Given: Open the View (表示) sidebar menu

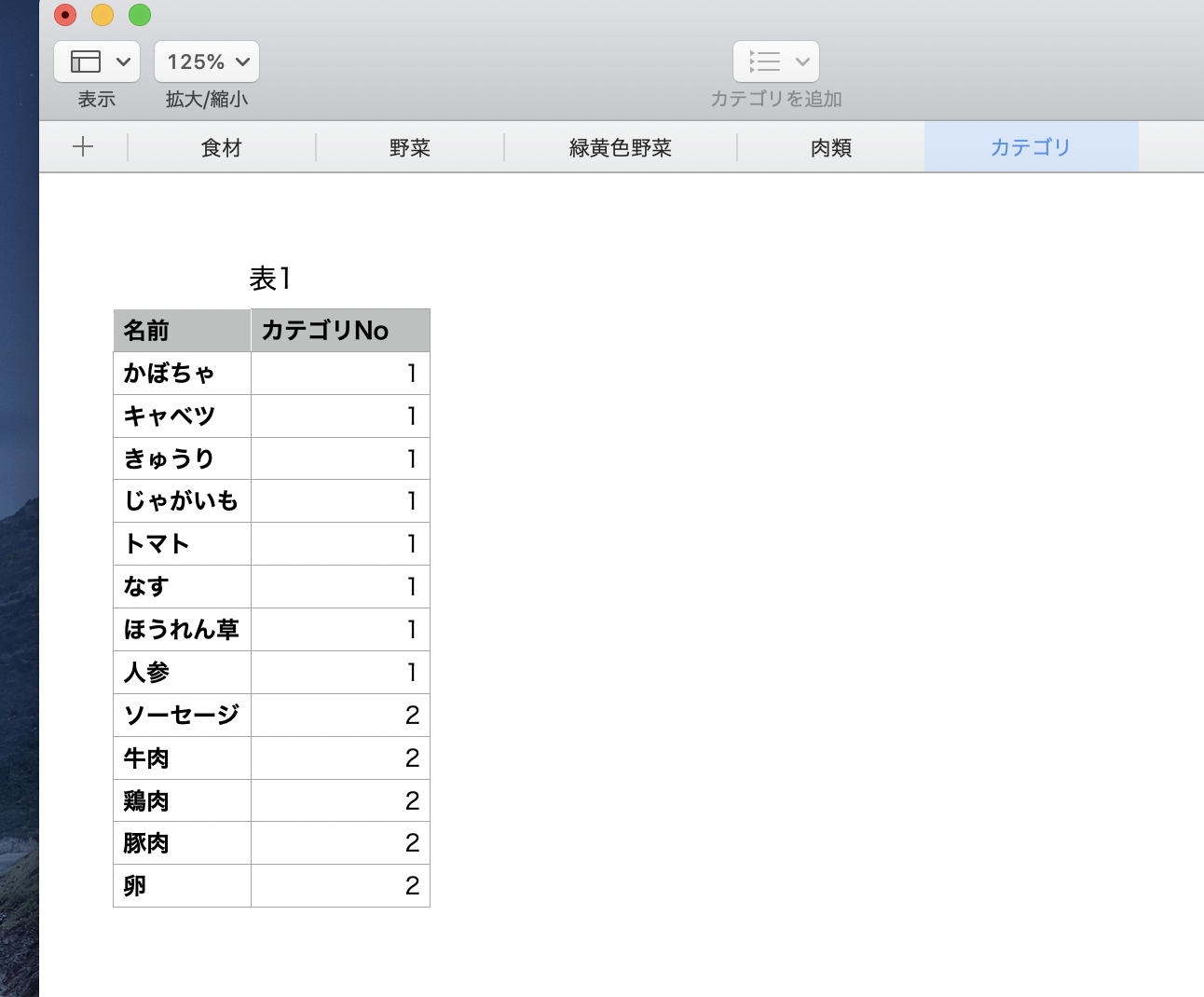Looking at the screenshot, I should coord(97,61).
